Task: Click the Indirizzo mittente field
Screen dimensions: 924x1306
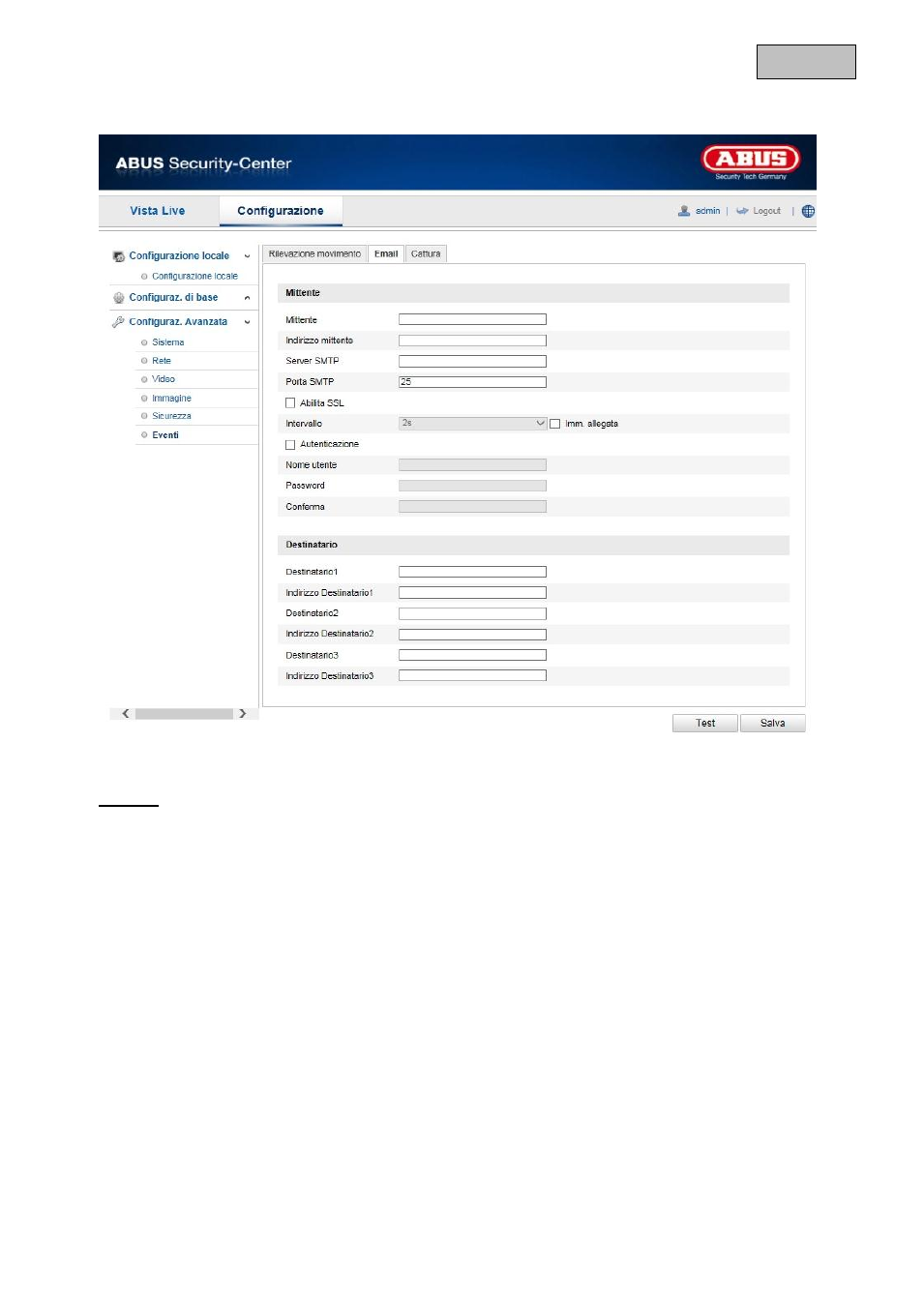Action: (x=472, y=341)
